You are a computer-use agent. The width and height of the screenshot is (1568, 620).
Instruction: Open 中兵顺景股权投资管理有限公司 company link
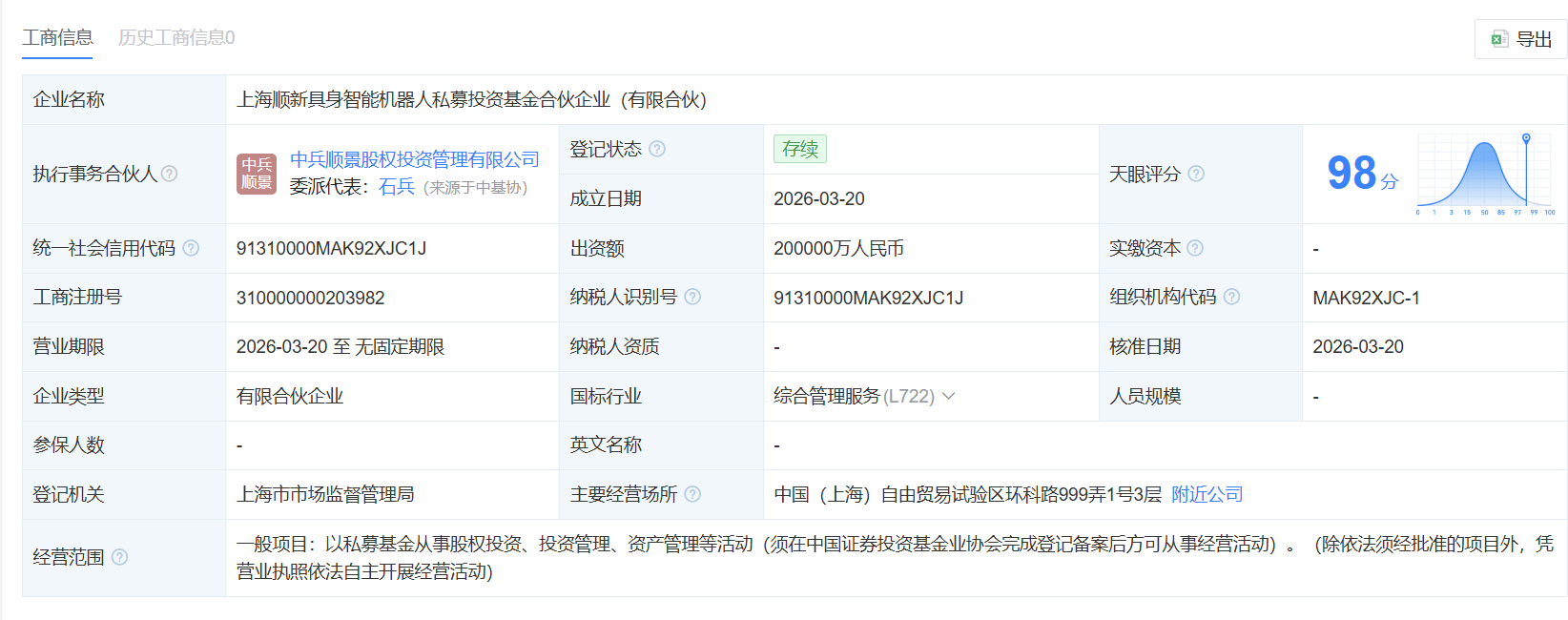pyautogui.click(x=414, y=159)
